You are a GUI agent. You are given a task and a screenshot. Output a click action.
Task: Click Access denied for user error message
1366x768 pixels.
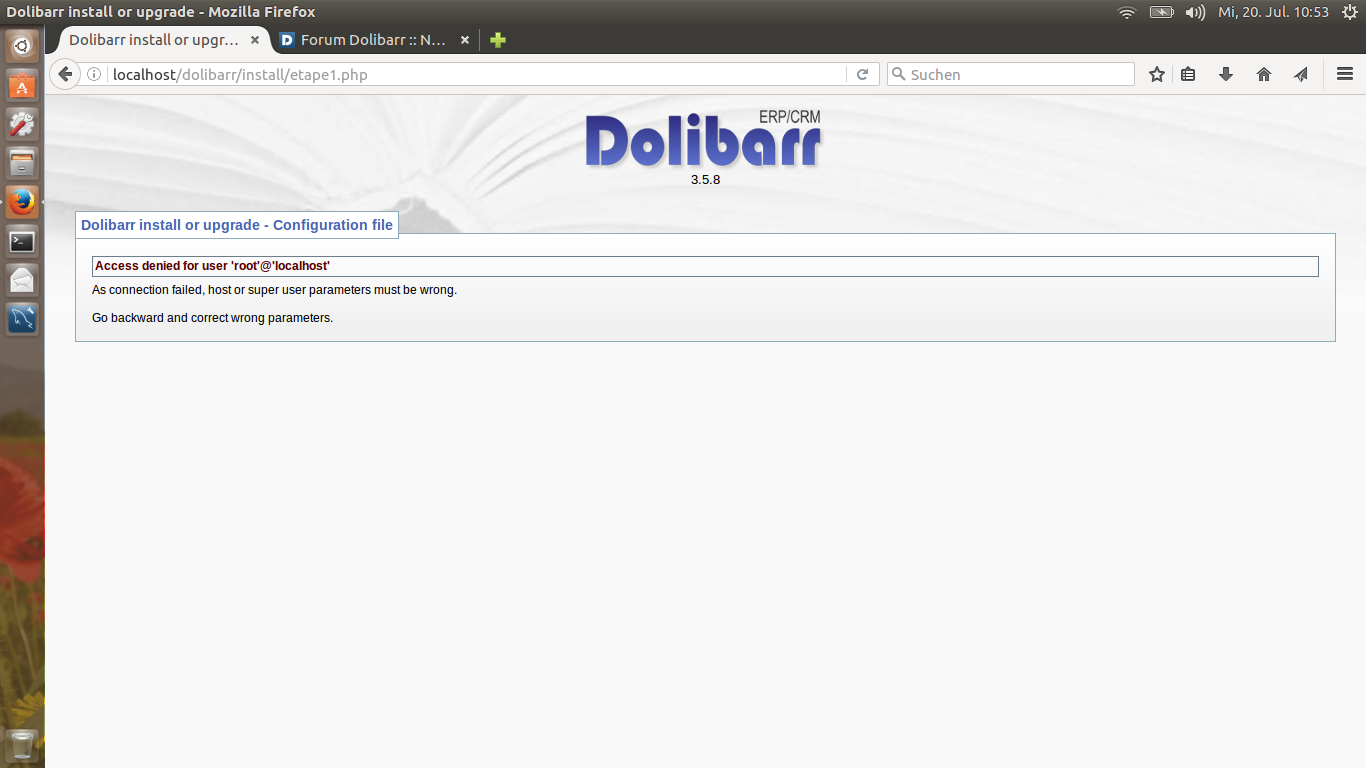tap(212, 266)
